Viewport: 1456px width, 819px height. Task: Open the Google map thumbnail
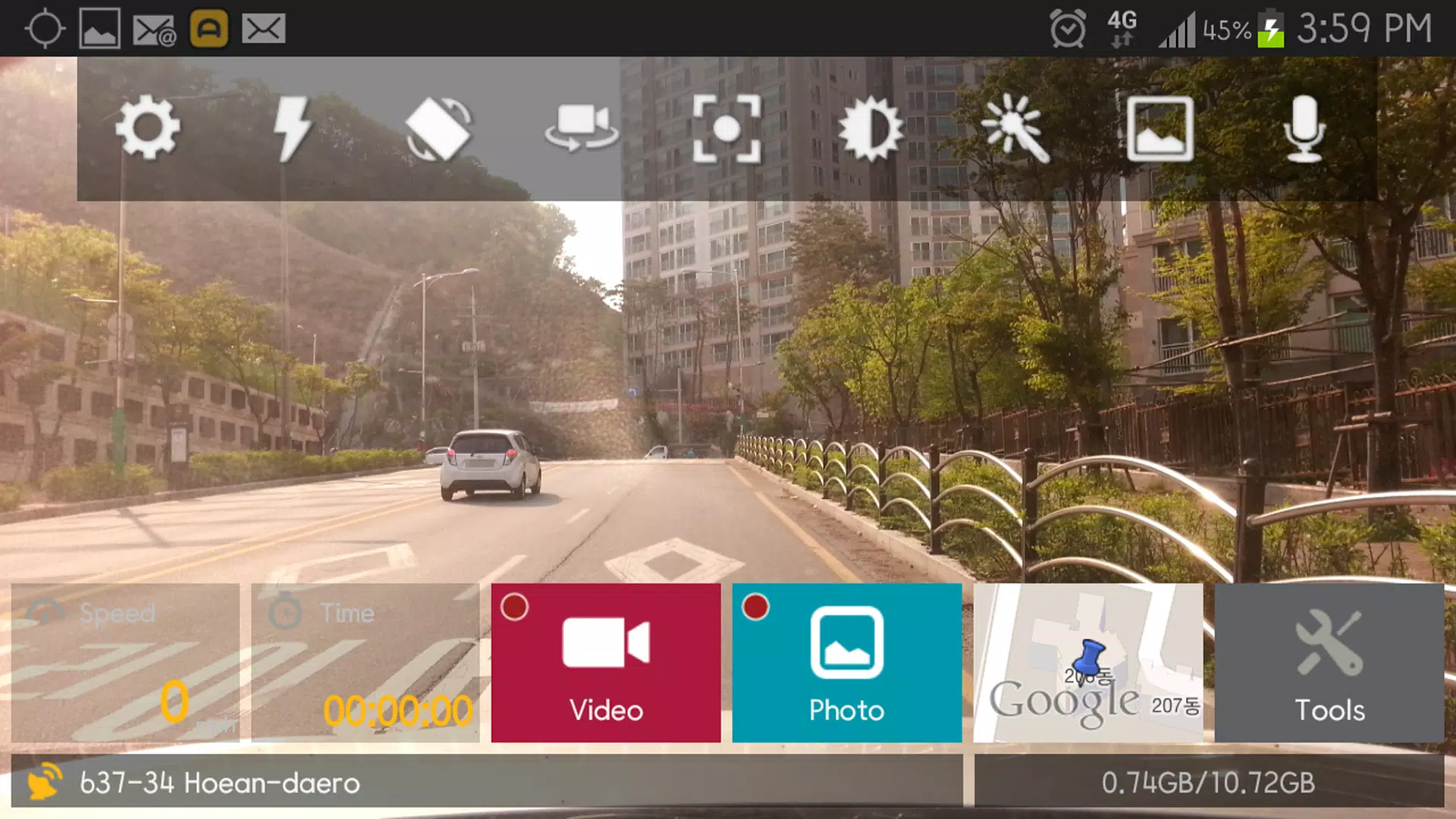click(1088, 663)
